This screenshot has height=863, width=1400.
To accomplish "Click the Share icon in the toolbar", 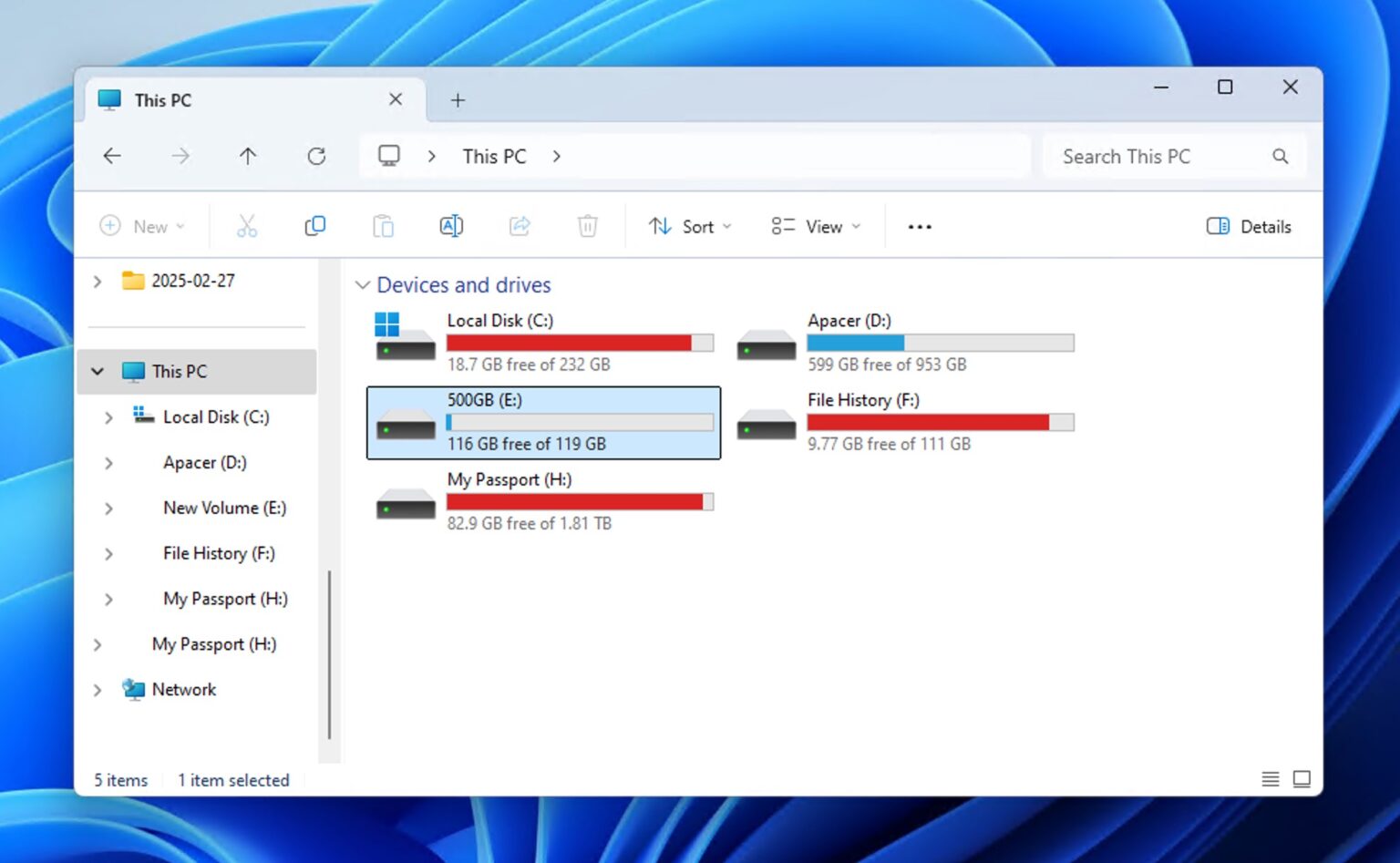I will (519, 226).
